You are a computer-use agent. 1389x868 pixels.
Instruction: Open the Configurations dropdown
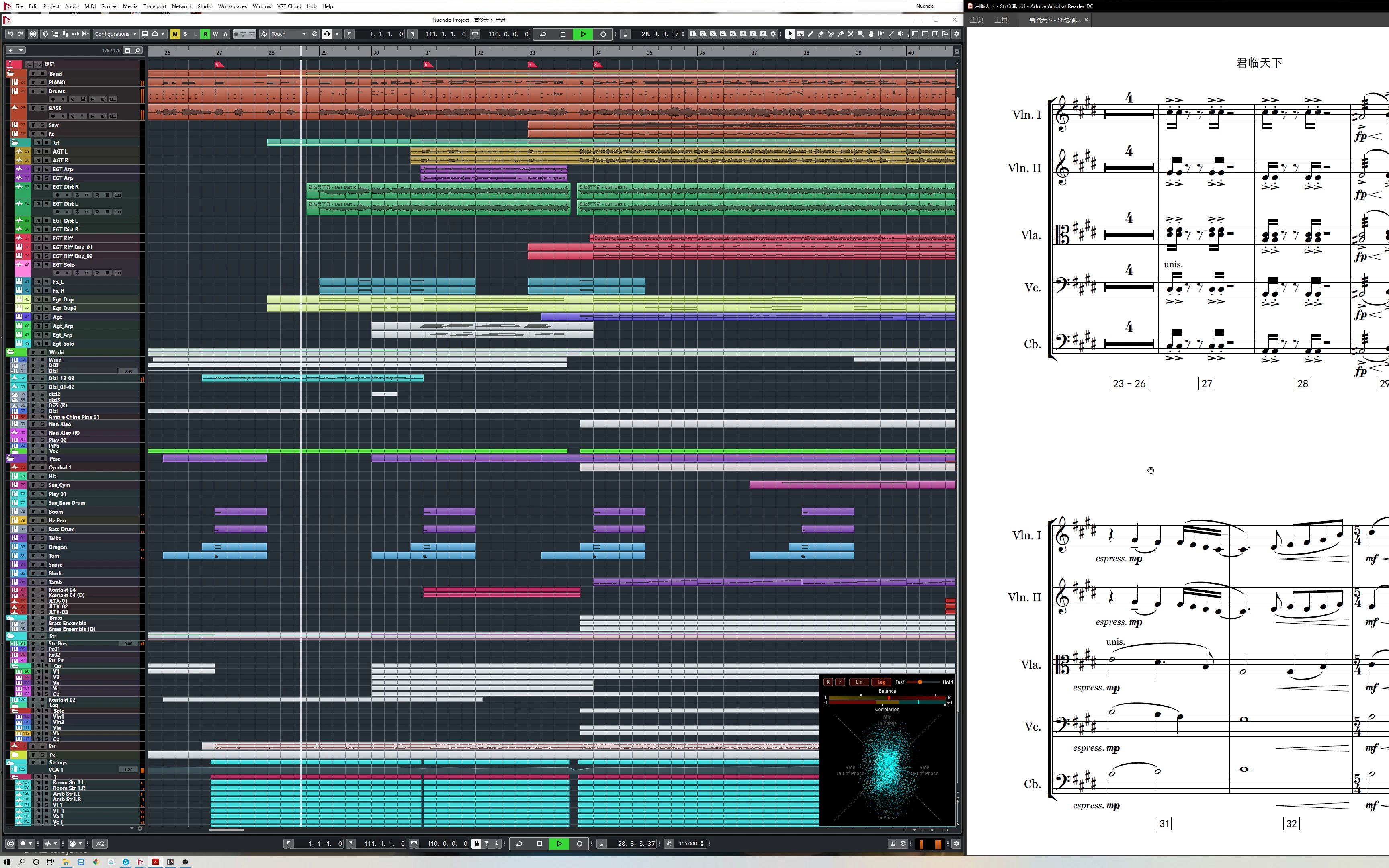point(115,34)
